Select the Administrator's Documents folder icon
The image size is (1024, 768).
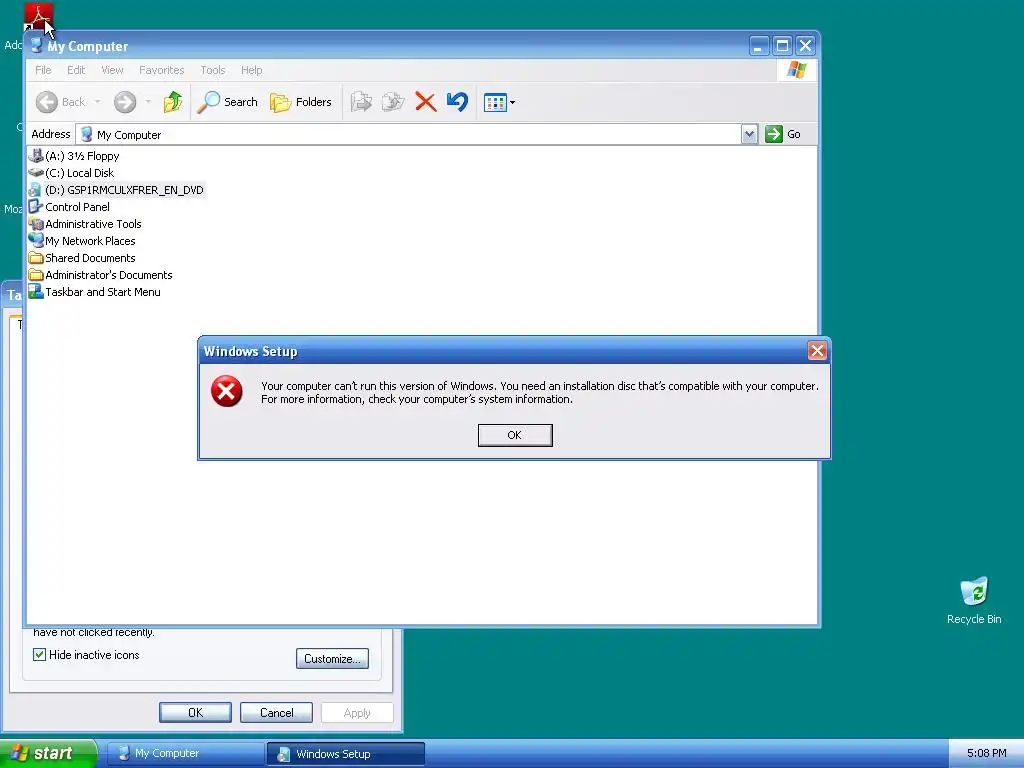pyautogui.click(x=36, y=275)
